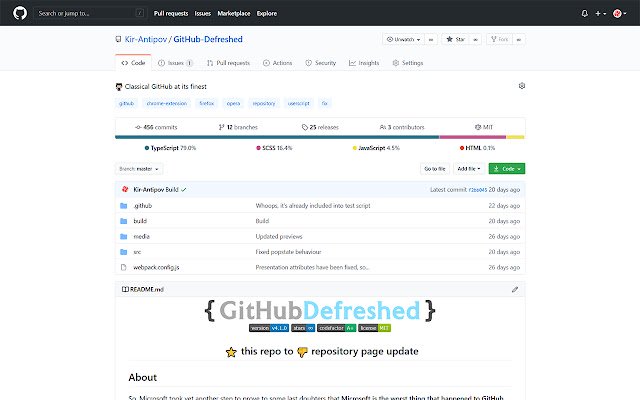640x400 pixels.
Task: Open the repository topic tag
Action: click(264, 103)
